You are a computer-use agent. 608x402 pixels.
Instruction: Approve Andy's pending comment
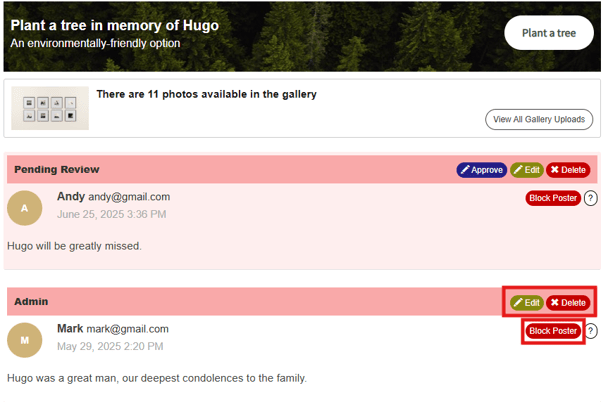(482, 170)
